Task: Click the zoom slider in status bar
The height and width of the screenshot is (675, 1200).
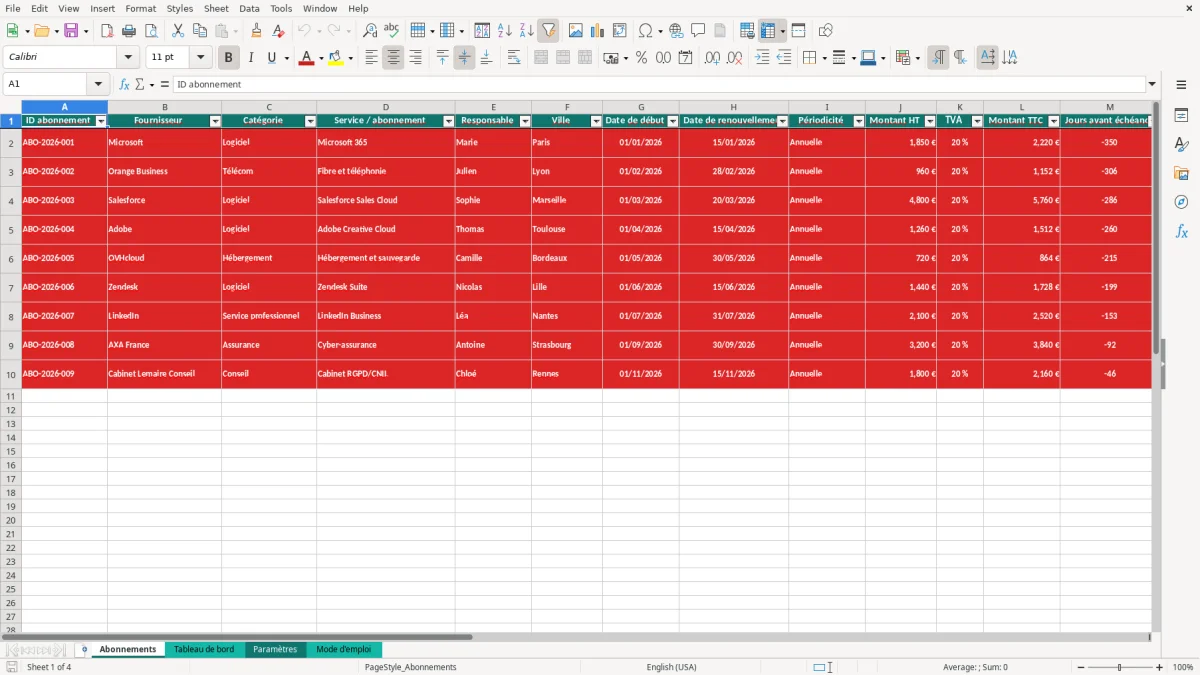Action: tap(1119, 667)
